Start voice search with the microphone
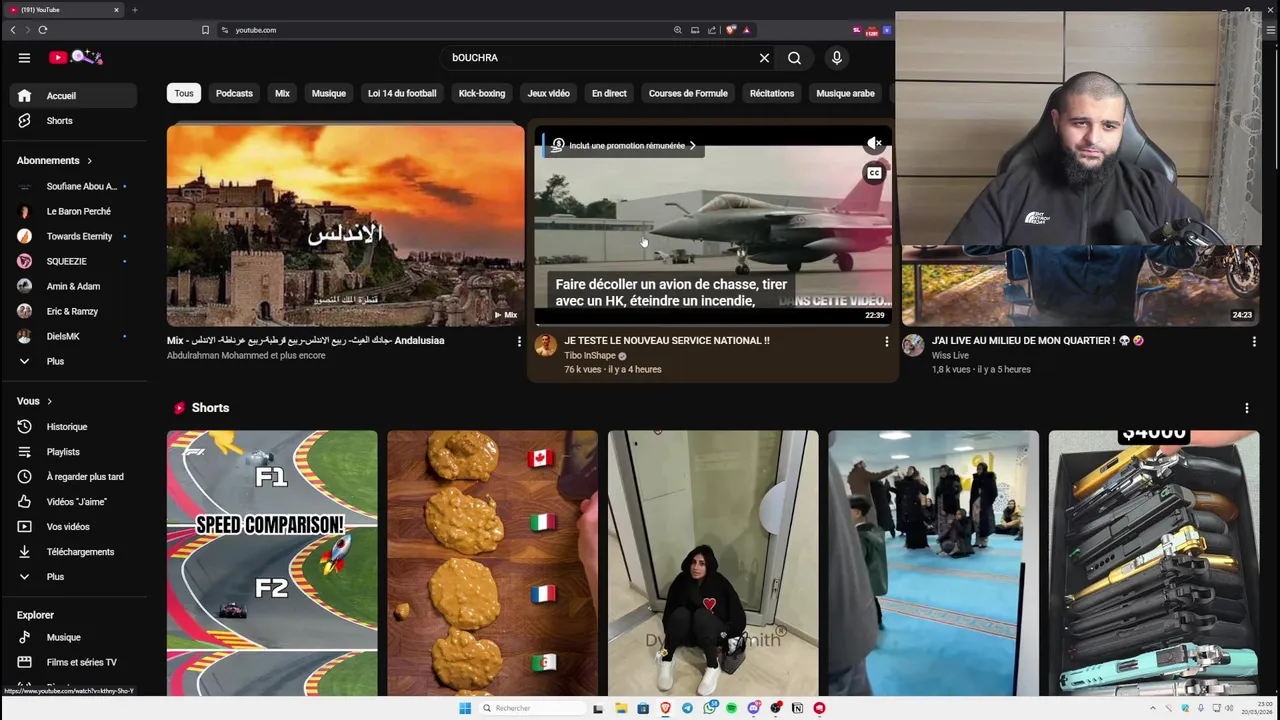Viewport: 1280px width, 720px height. (x=837, y=58)
